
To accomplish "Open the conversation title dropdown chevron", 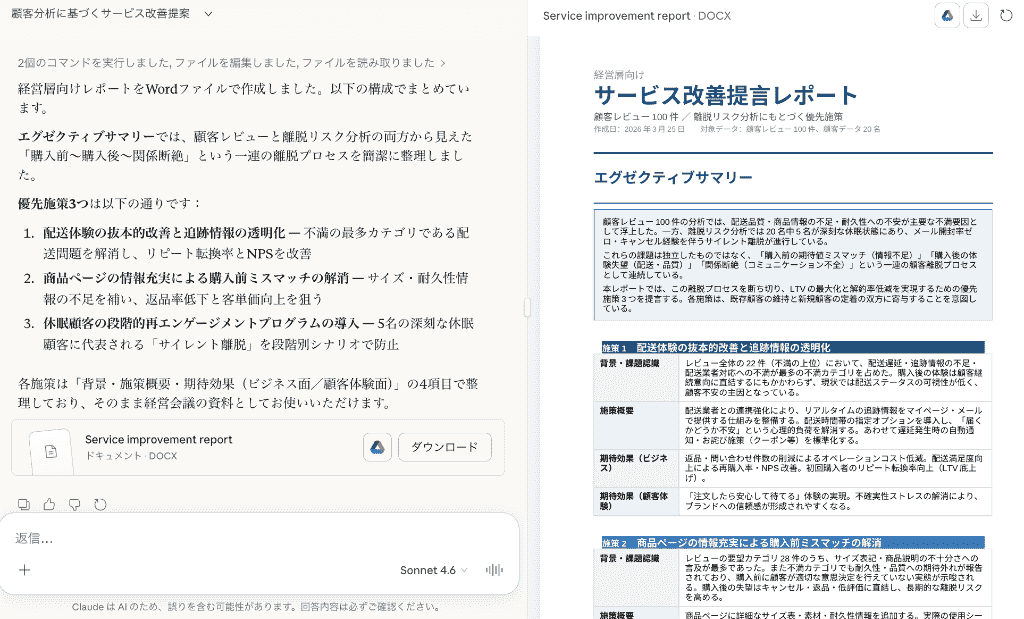I will point(208,14).
